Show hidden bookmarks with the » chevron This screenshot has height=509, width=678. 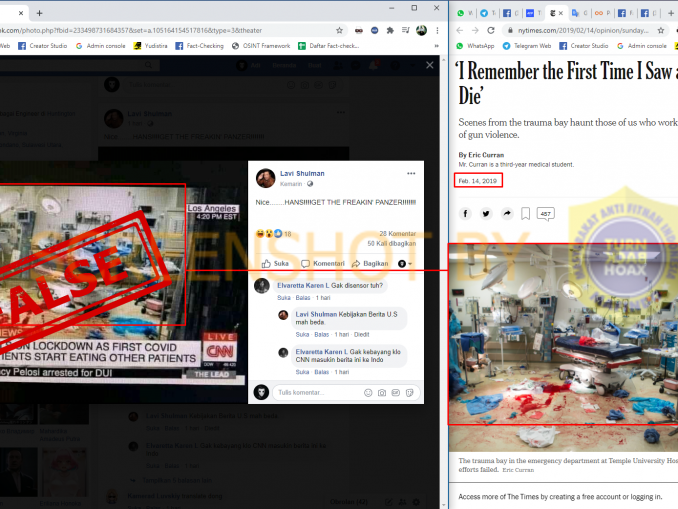coord(437,46)
